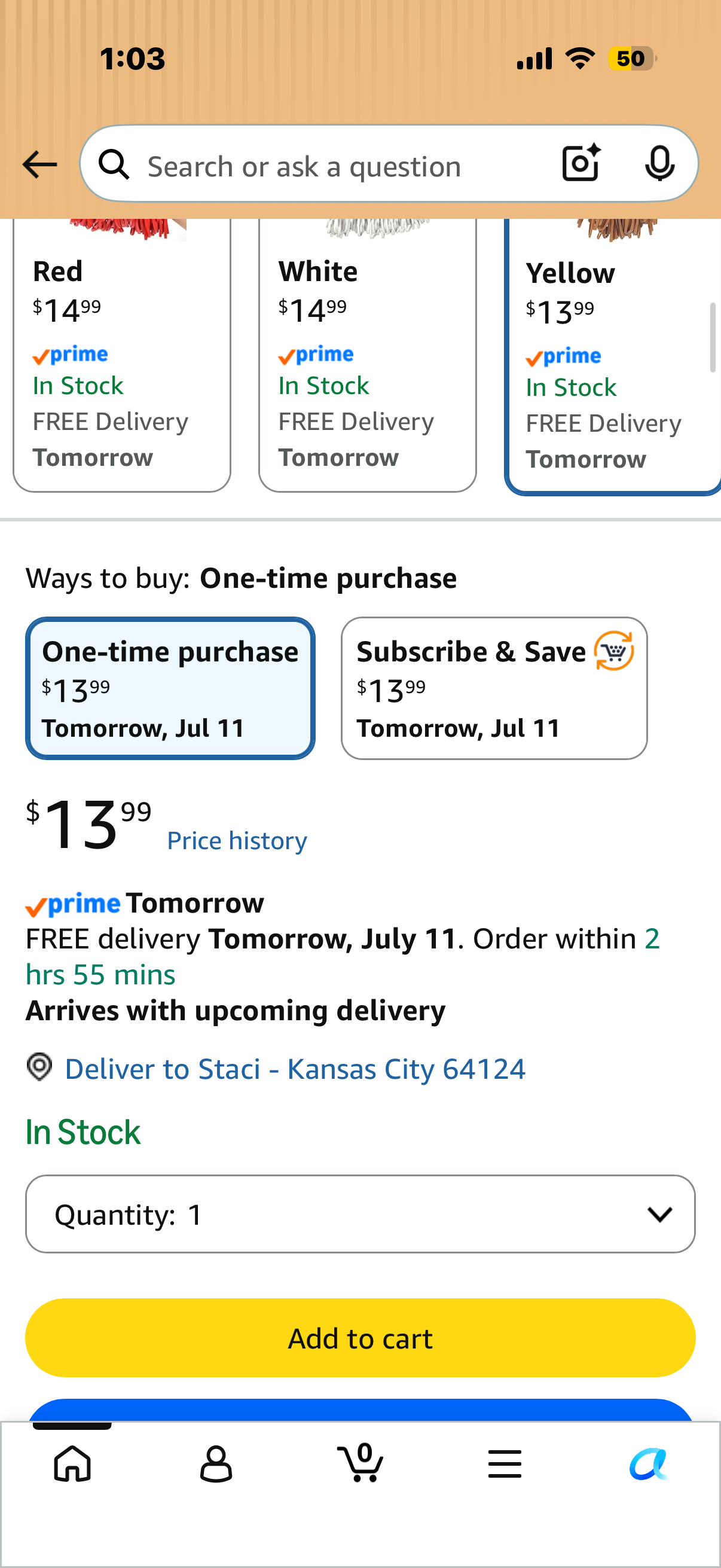Select the Subscribe & Save option

coord(494,688)
